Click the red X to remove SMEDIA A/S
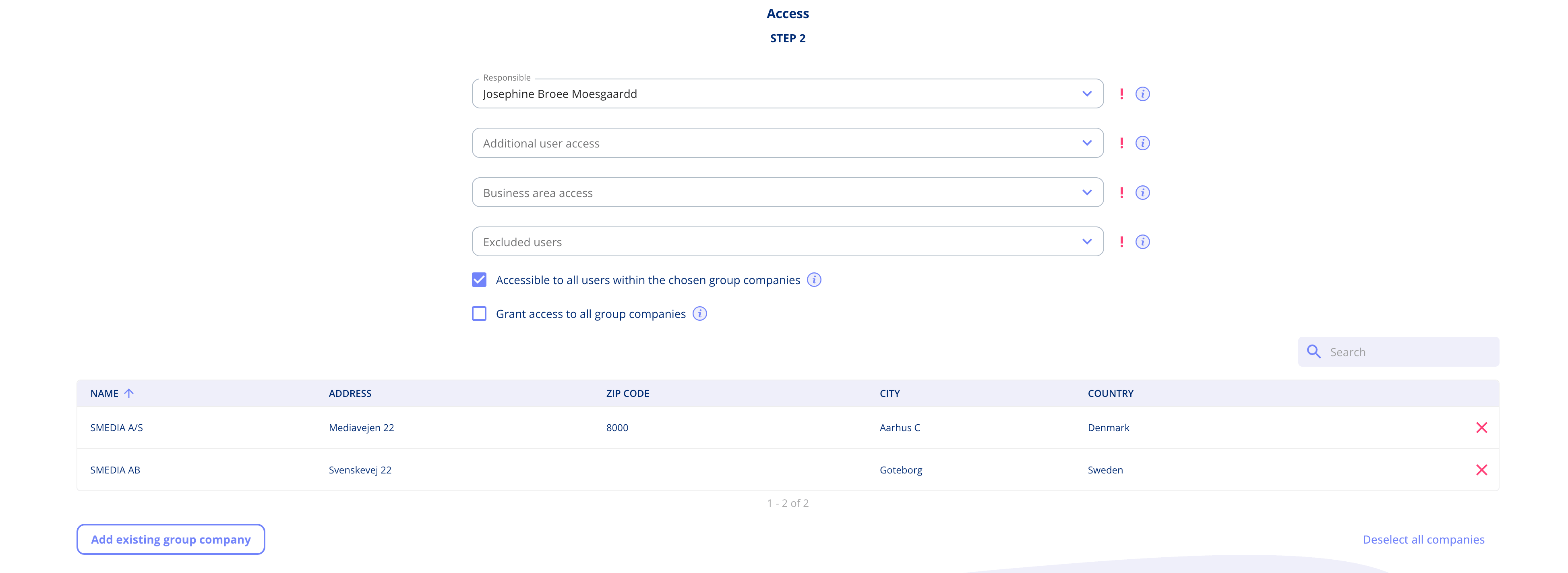Screen dimensions: 1568x573 (1481, 427)
